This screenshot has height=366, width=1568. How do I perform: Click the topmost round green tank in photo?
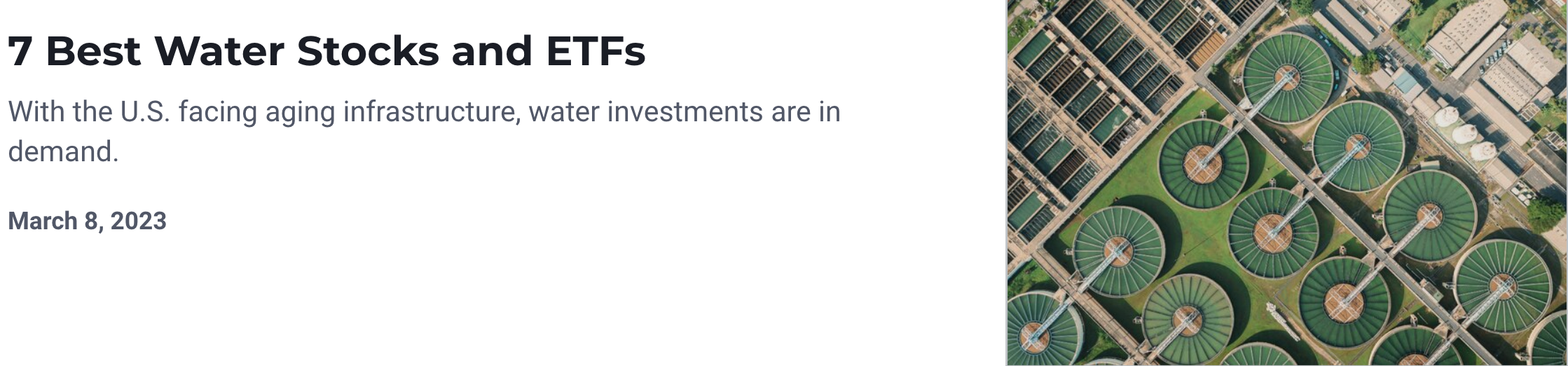coord(1288,79)
